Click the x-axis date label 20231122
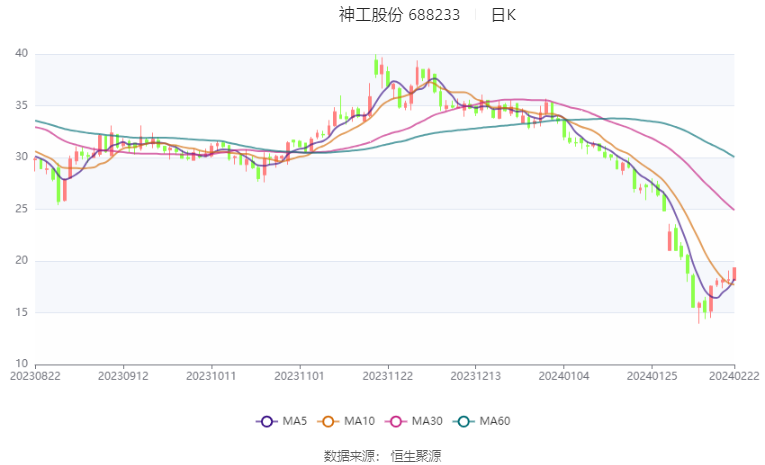Image resolution: width=765 pixels, height=465 pixels. click(x=387, y=376)
